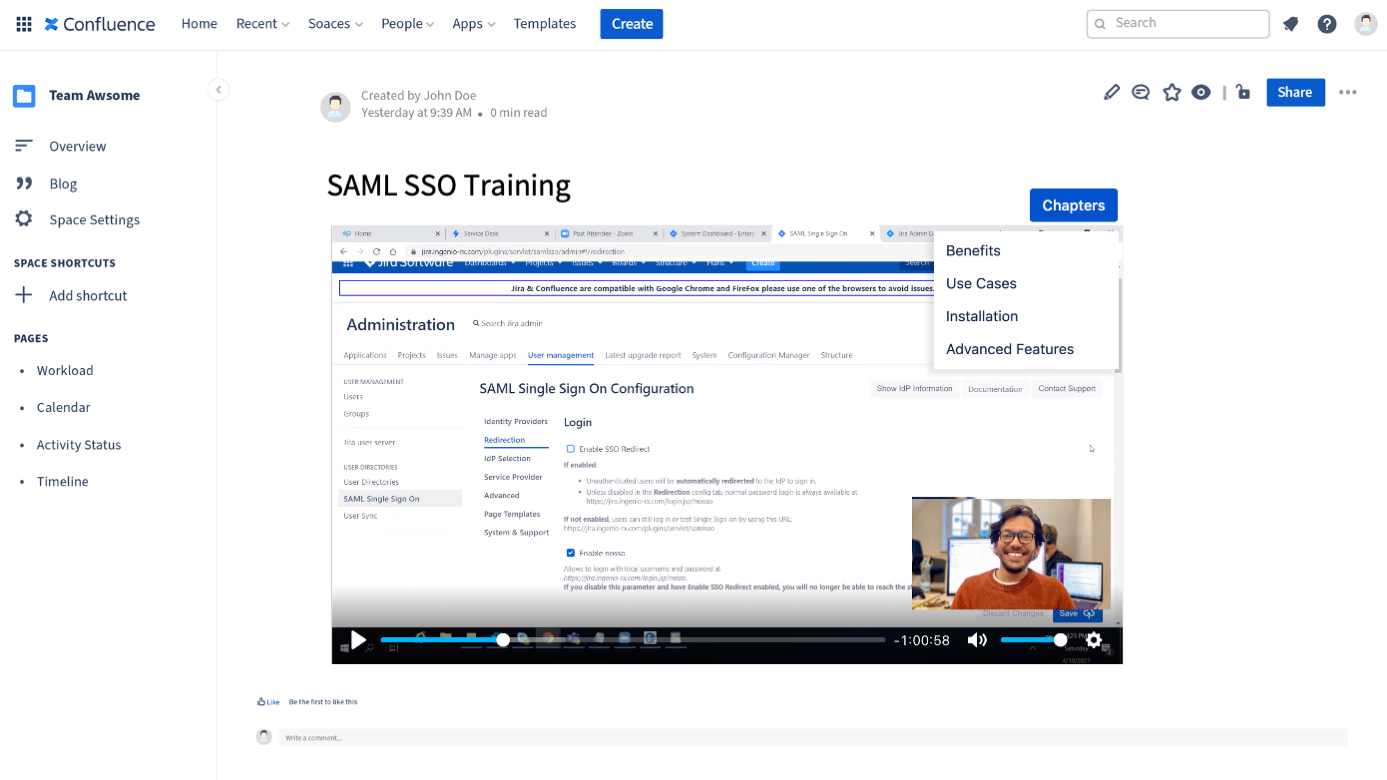Click the Share button
1387x780 pixels.
[1295, 92]
